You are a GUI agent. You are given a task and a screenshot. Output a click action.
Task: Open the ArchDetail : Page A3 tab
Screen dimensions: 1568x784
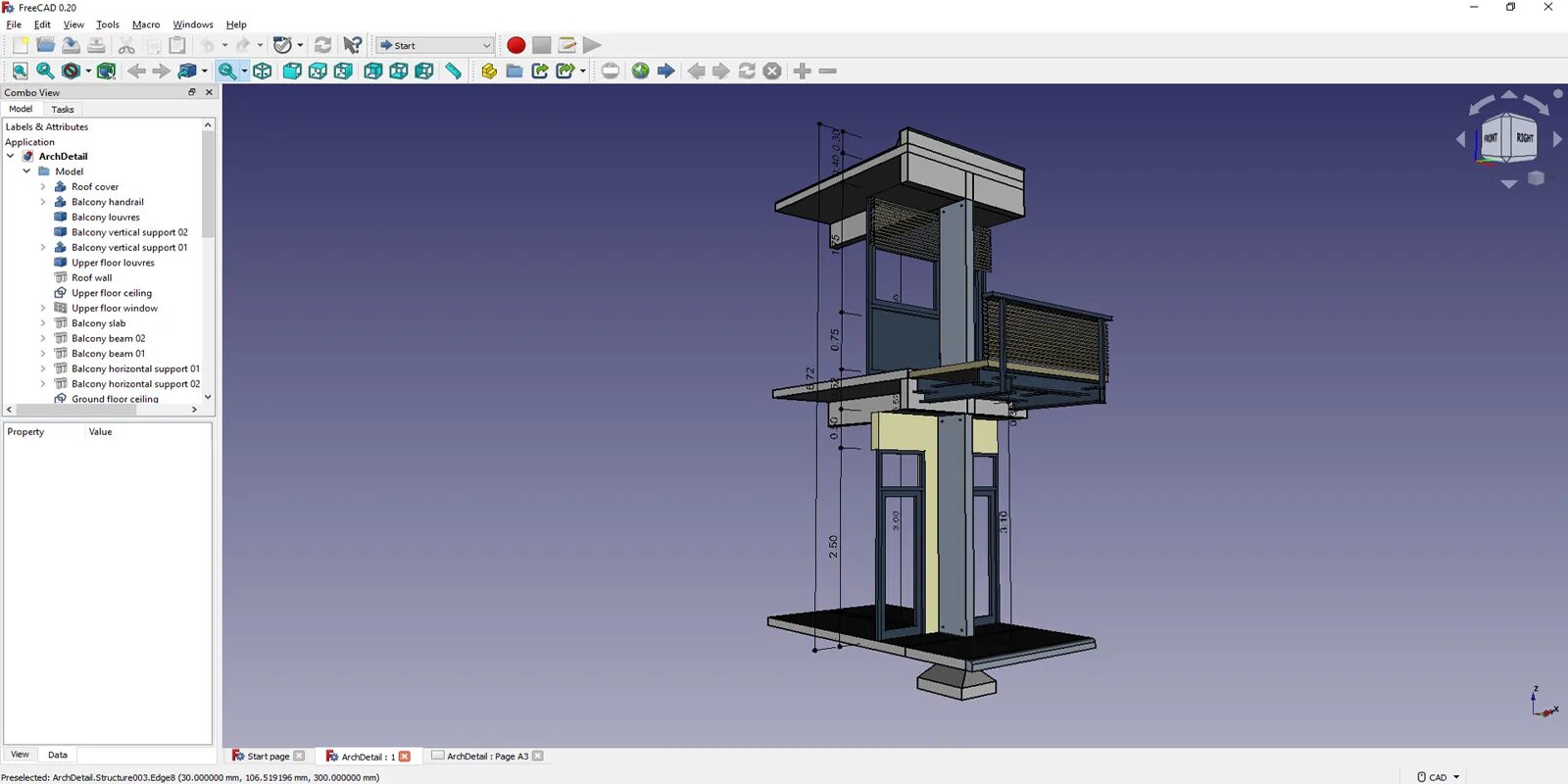coord(487,757)
